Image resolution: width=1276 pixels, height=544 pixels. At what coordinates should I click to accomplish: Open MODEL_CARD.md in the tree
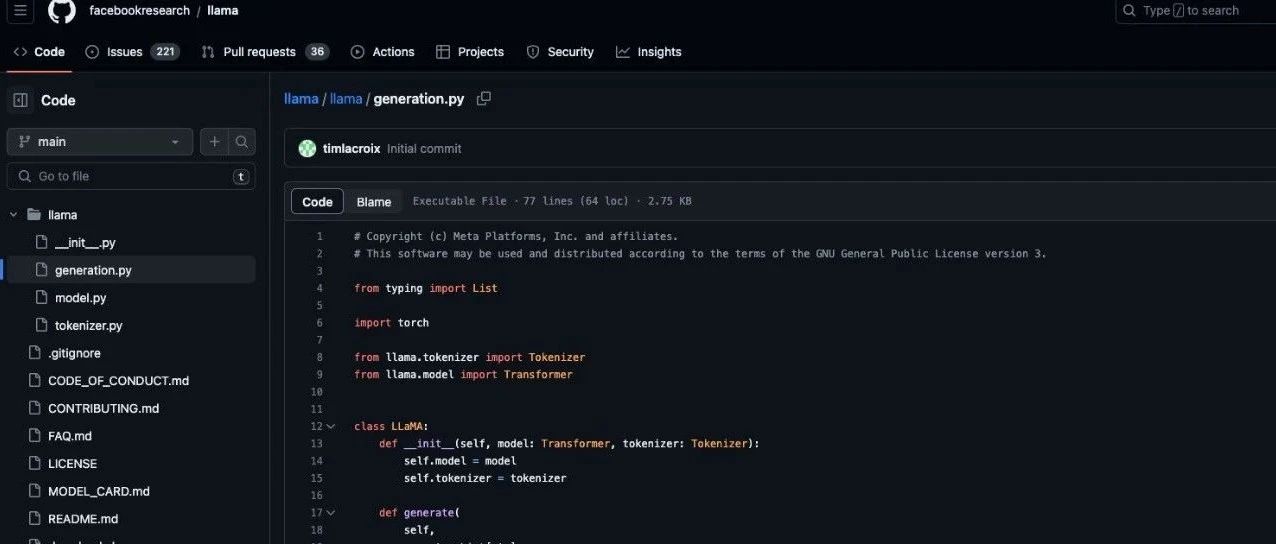[98, 491]
